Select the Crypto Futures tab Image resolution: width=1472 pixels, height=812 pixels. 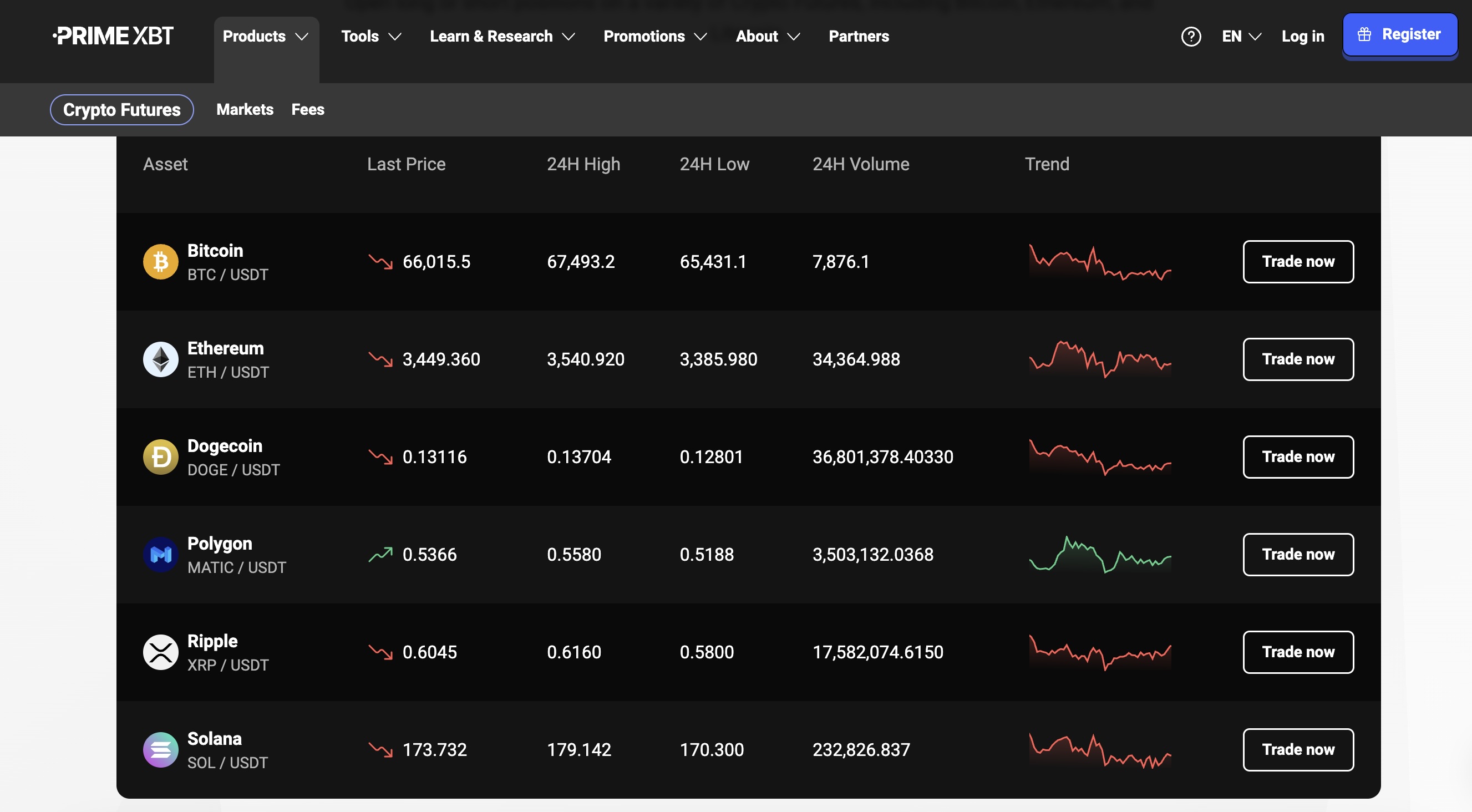(121, 110)
